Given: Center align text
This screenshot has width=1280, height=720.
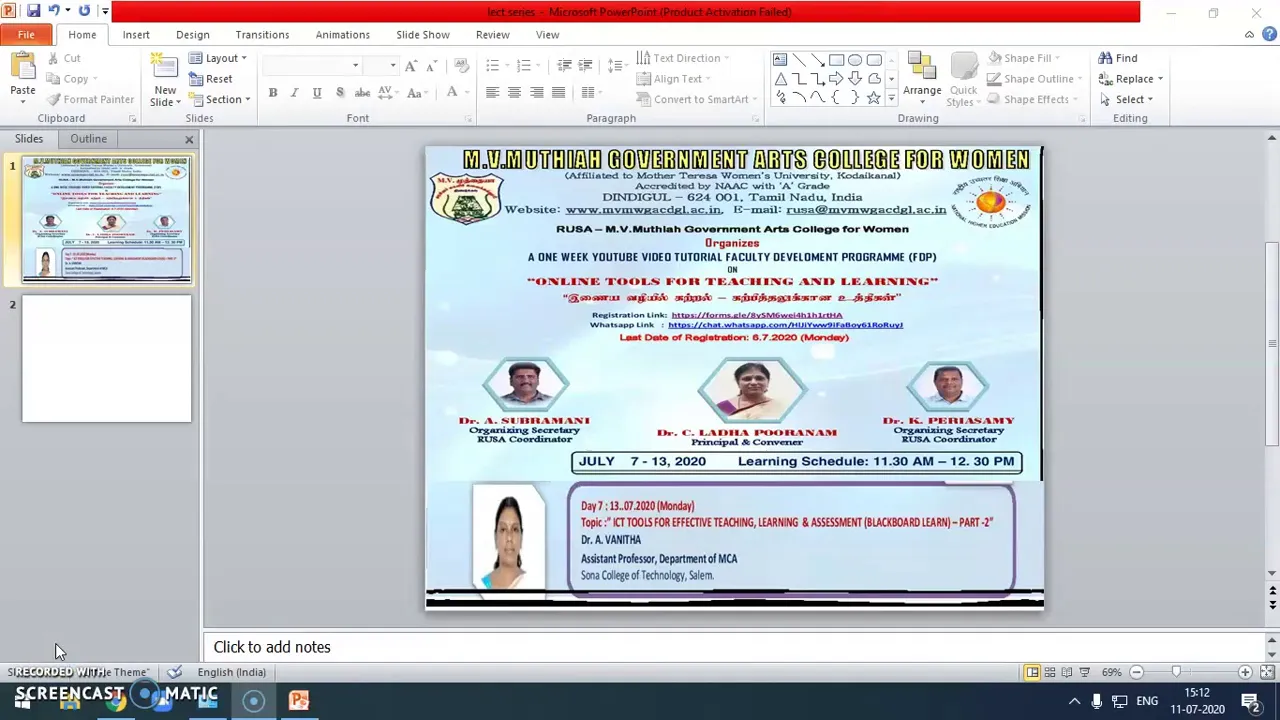Looking at the screenshot, I should (514, 93).
